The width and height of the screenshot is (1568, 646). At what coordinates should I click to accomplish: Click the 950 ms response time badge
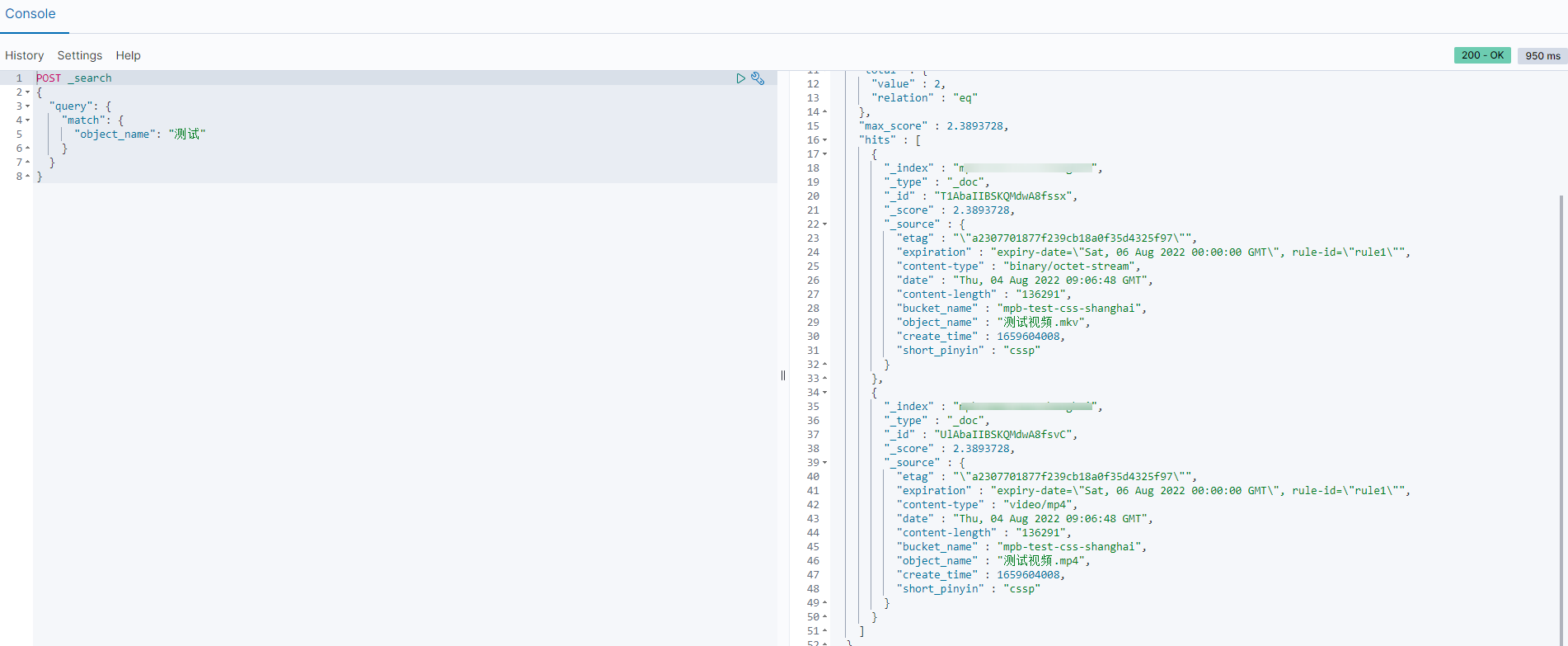point(1542,56)
